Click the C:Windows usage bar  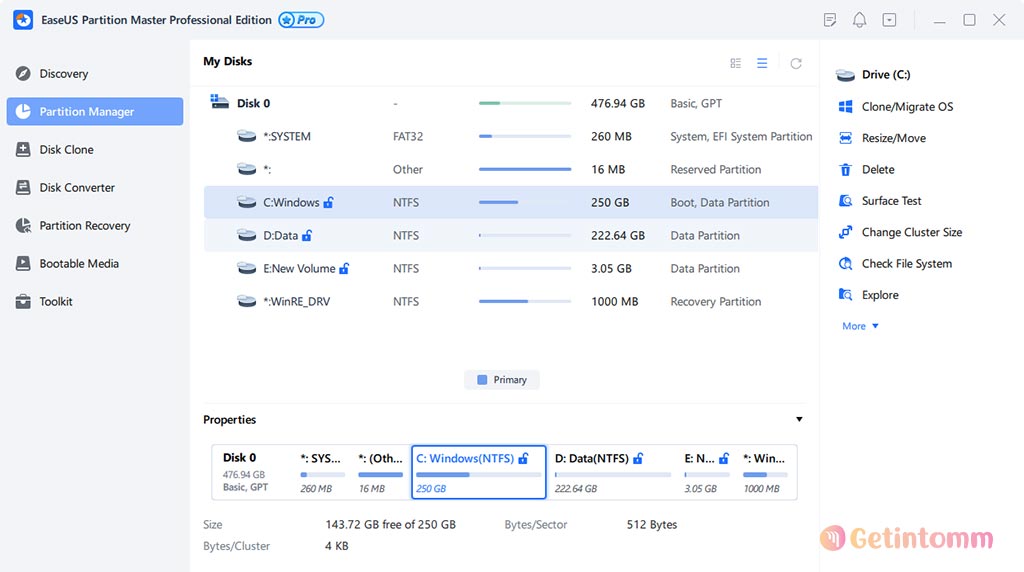click(x=525, y=202)
